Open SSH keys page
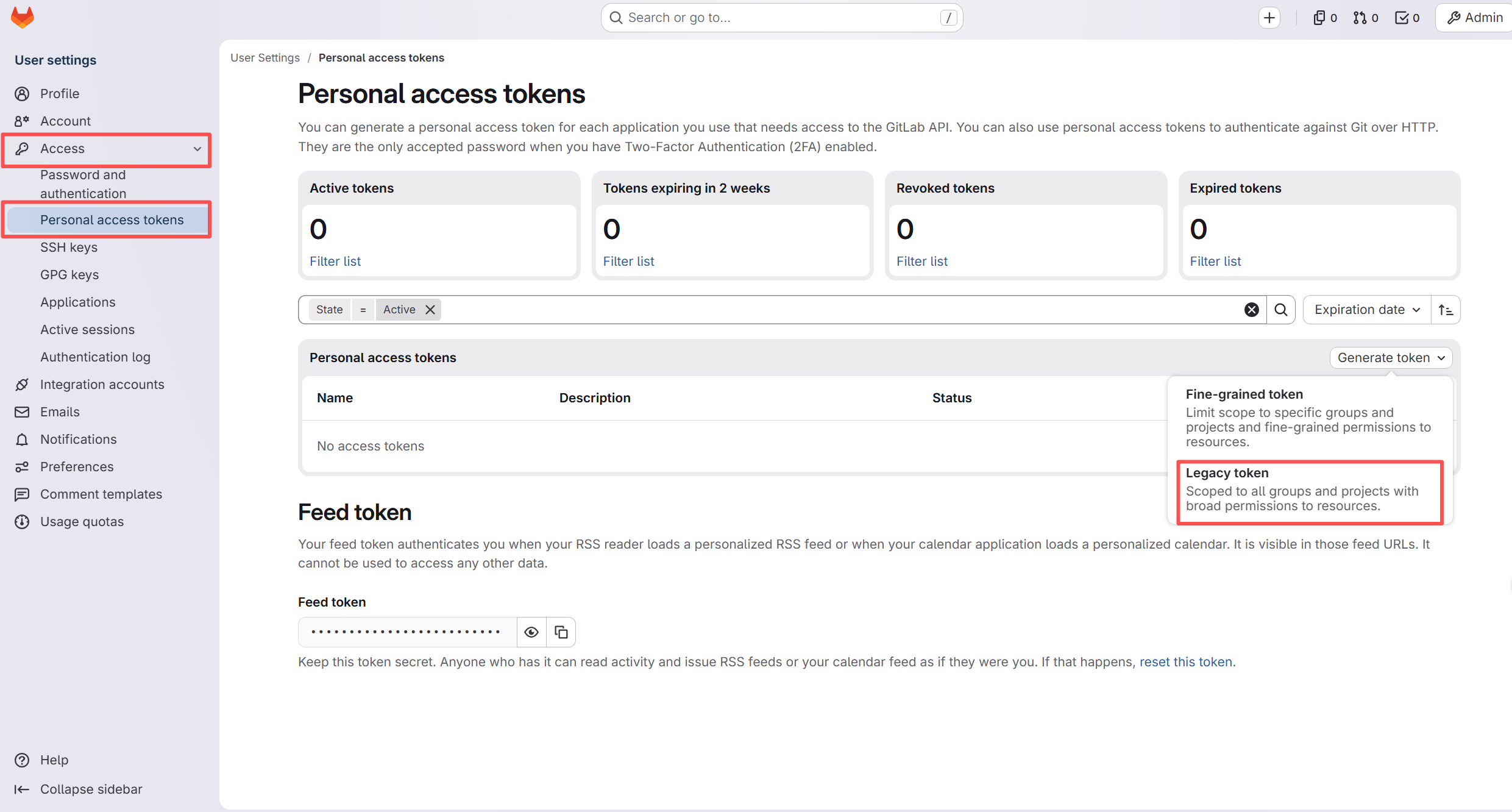This screenshot has width=1512, height=812. coord(69,247)
